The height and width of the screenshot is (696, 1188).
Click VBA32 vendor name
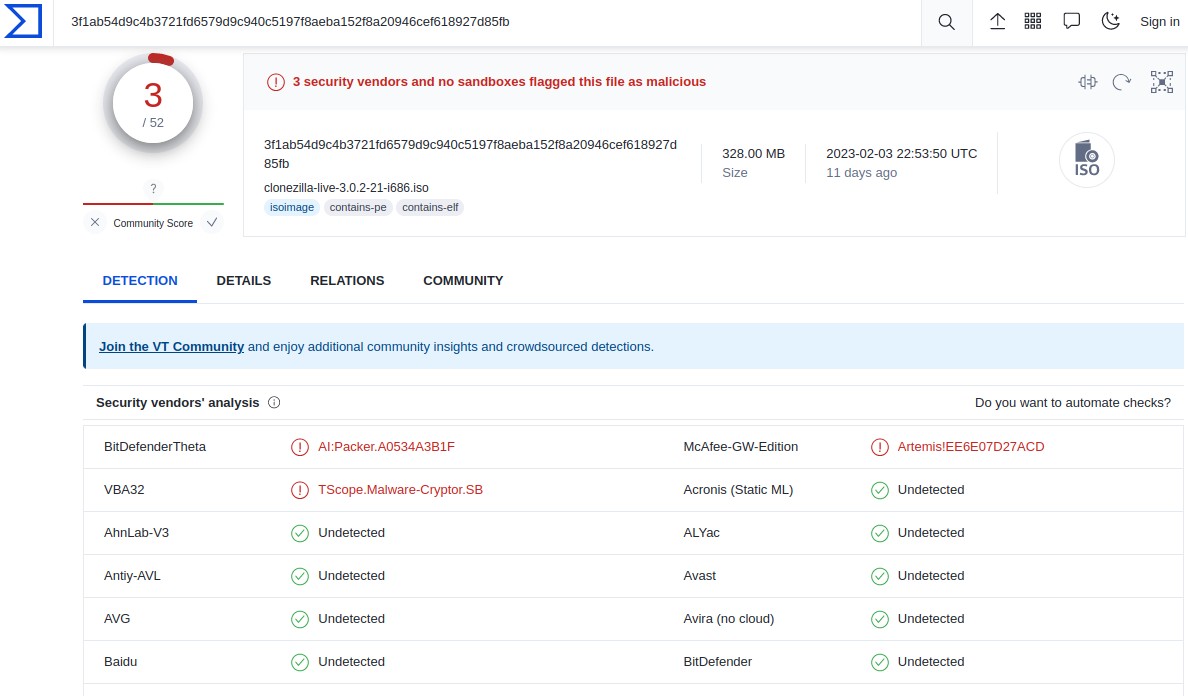pyautogui.click(x=124, y=490)
